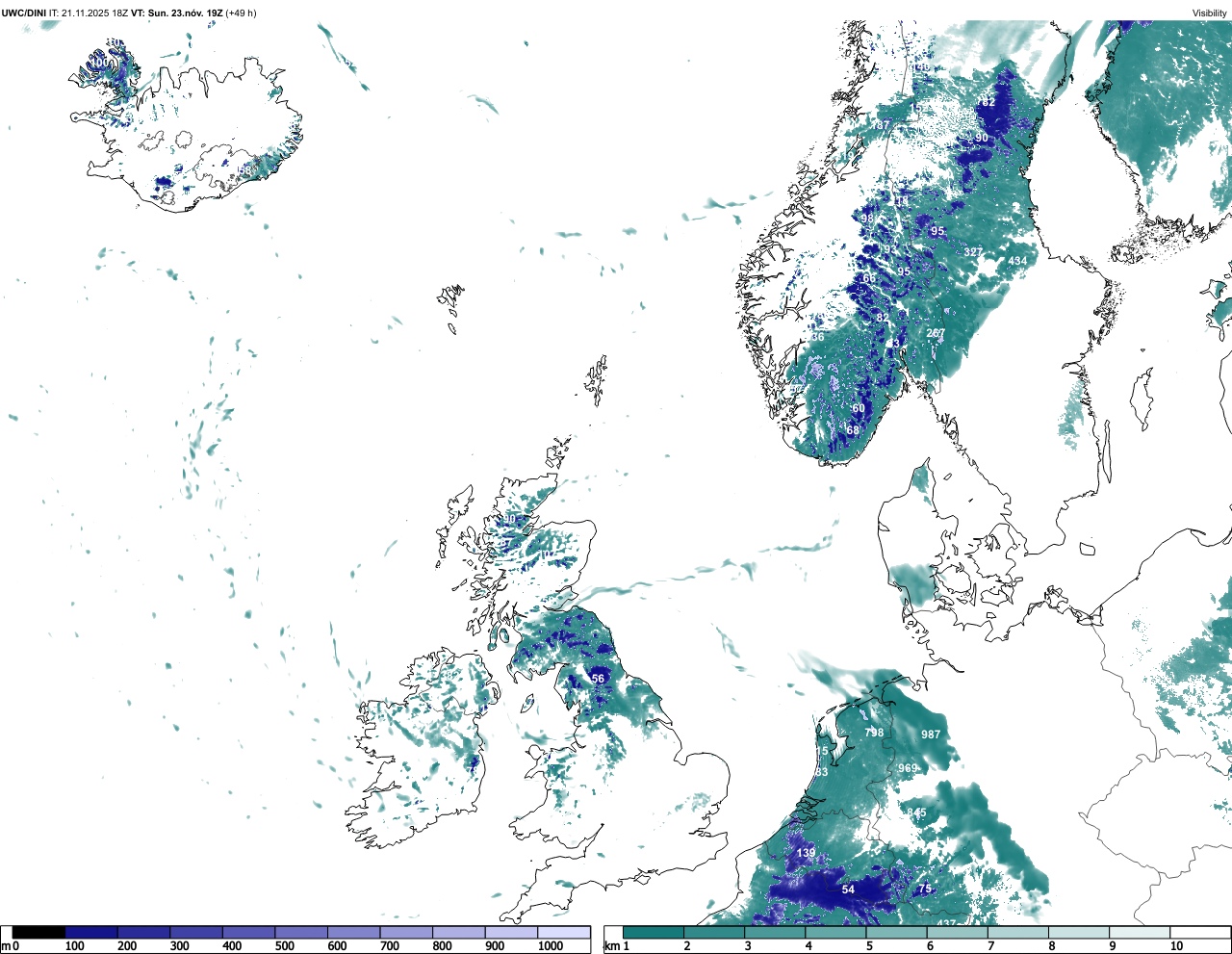The height and width of the screenshot is (954, 1232).
Task: Choose the 300–400 m legend color block
Action: click(x=196, y=932)
